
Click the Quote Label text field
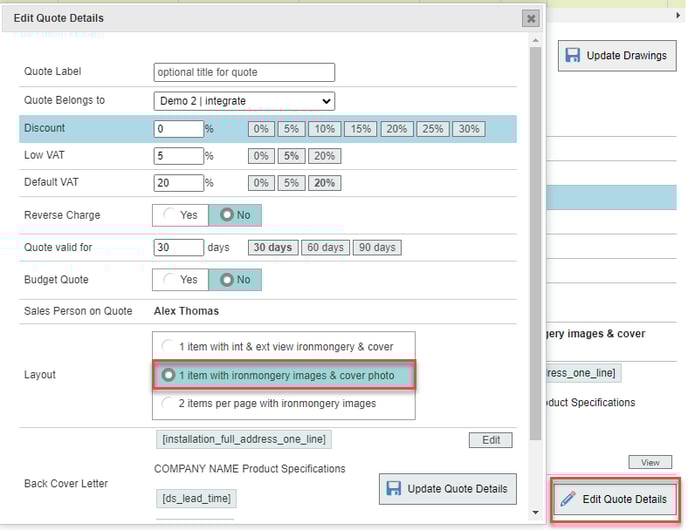244,72
